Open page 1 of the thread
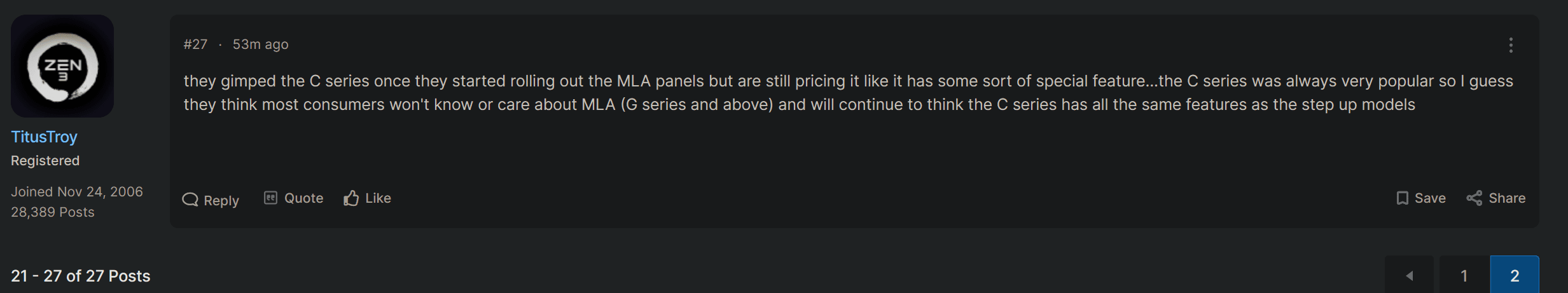 point(1464,275)
